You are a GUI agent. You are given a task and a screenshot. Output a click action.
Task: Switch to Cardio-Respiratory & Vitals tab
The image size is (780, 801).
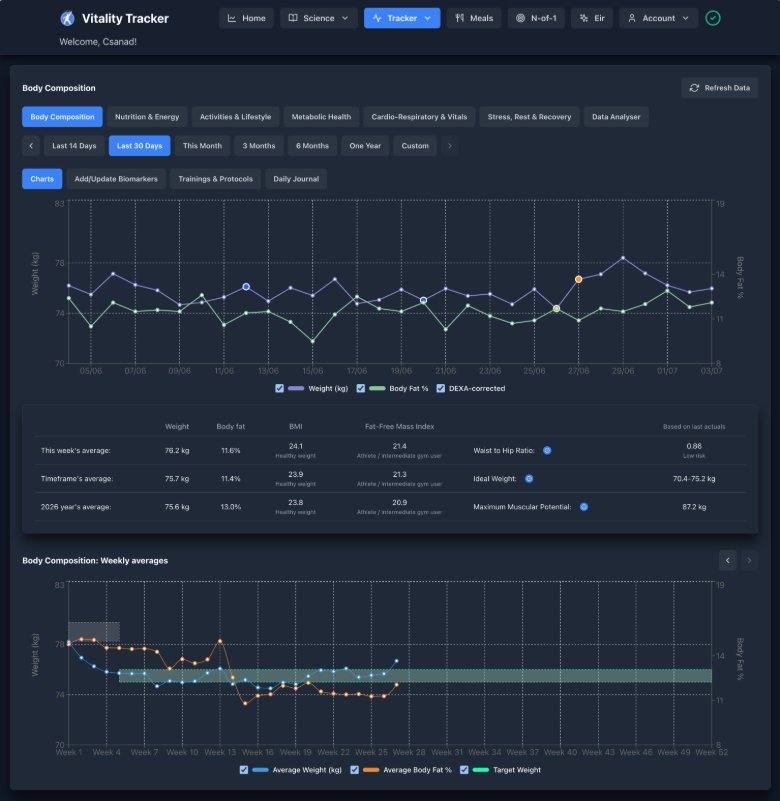pos(419,116)
